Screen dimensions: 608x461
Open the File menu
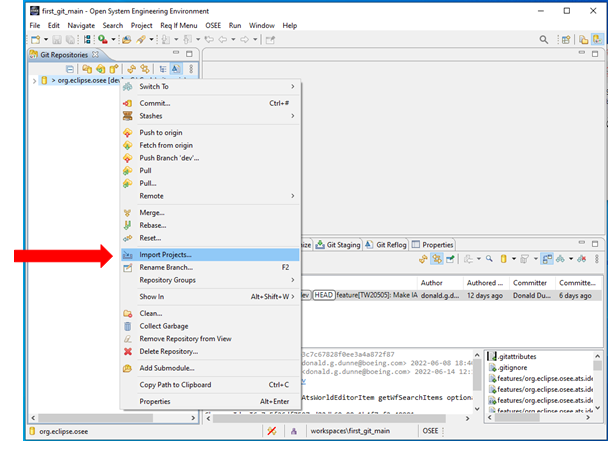(x=35, y=26)
